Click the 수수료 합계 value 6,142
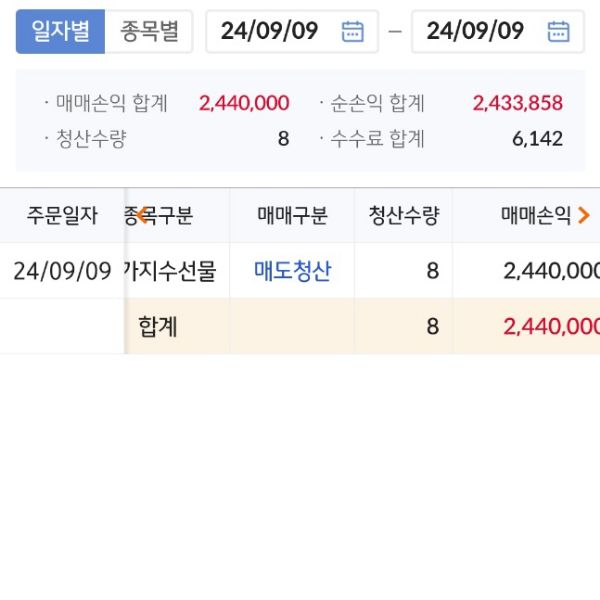 click(537, 139)
